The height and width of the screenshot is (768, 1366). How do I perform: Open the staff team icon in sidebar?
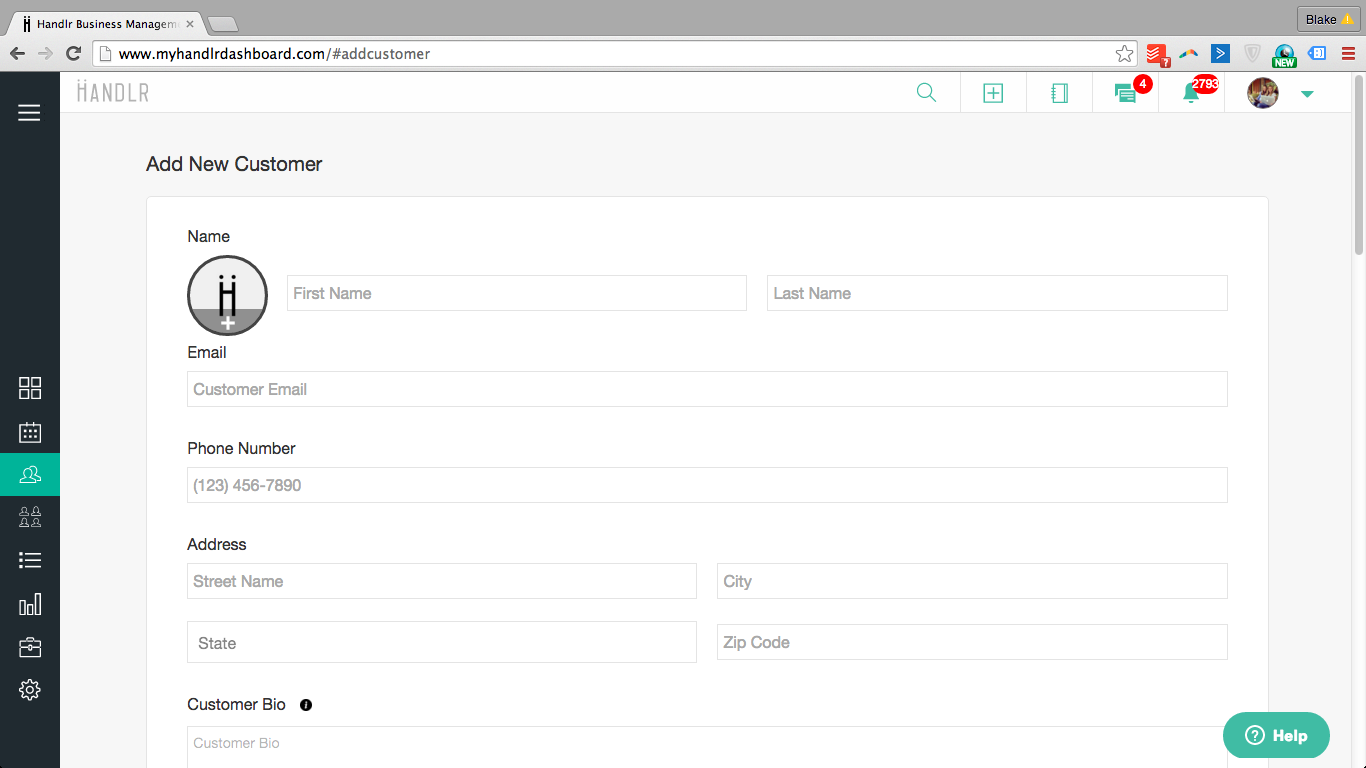(x=30, y=517)
